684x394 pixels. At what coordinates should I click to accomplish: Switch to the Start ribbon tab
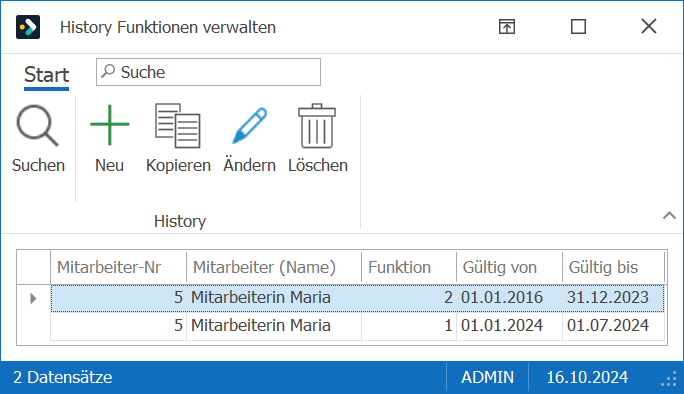[x=46, y=75]
